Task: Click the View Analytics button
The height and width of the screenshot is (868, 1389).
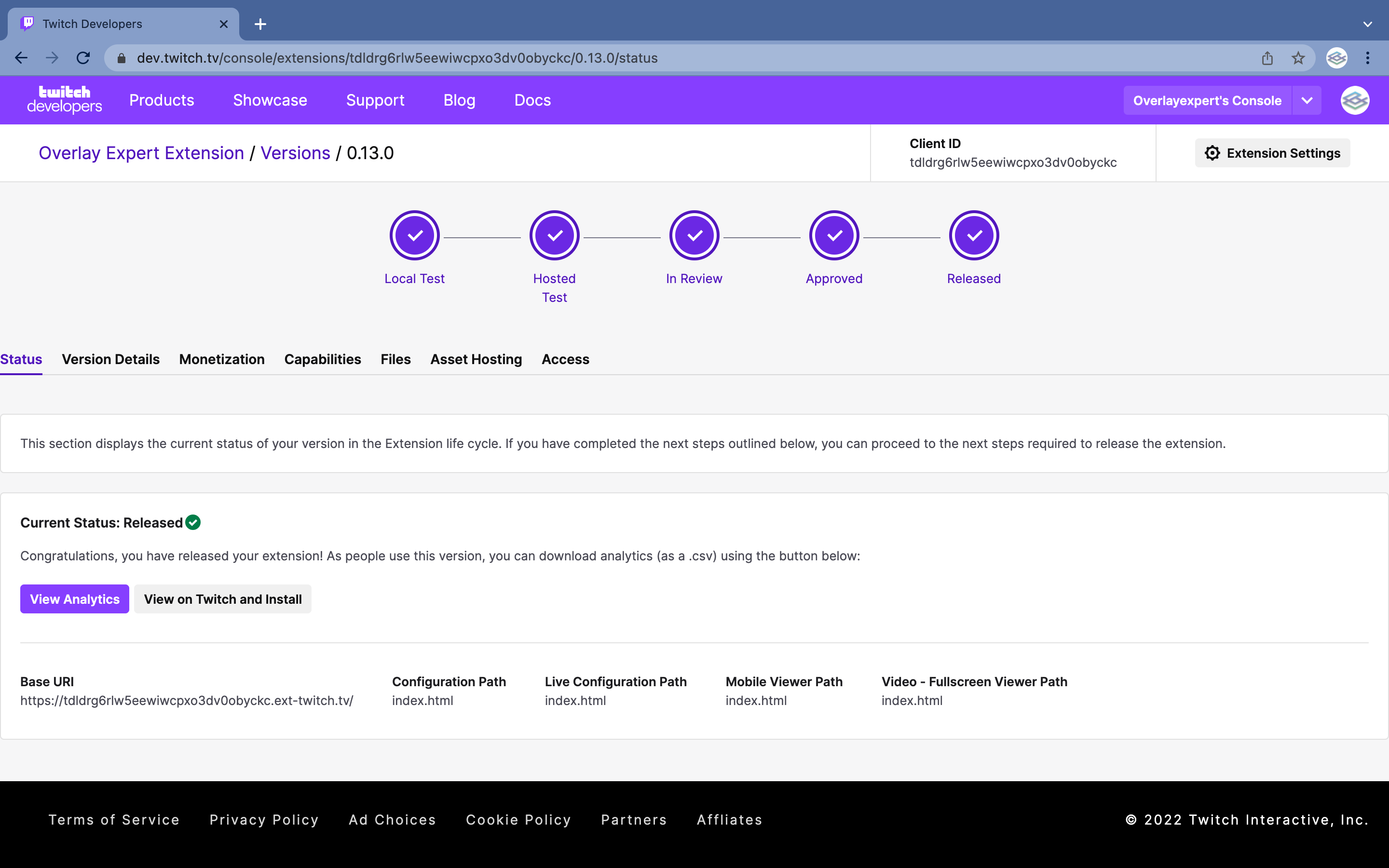Action: tap(74, 599)
